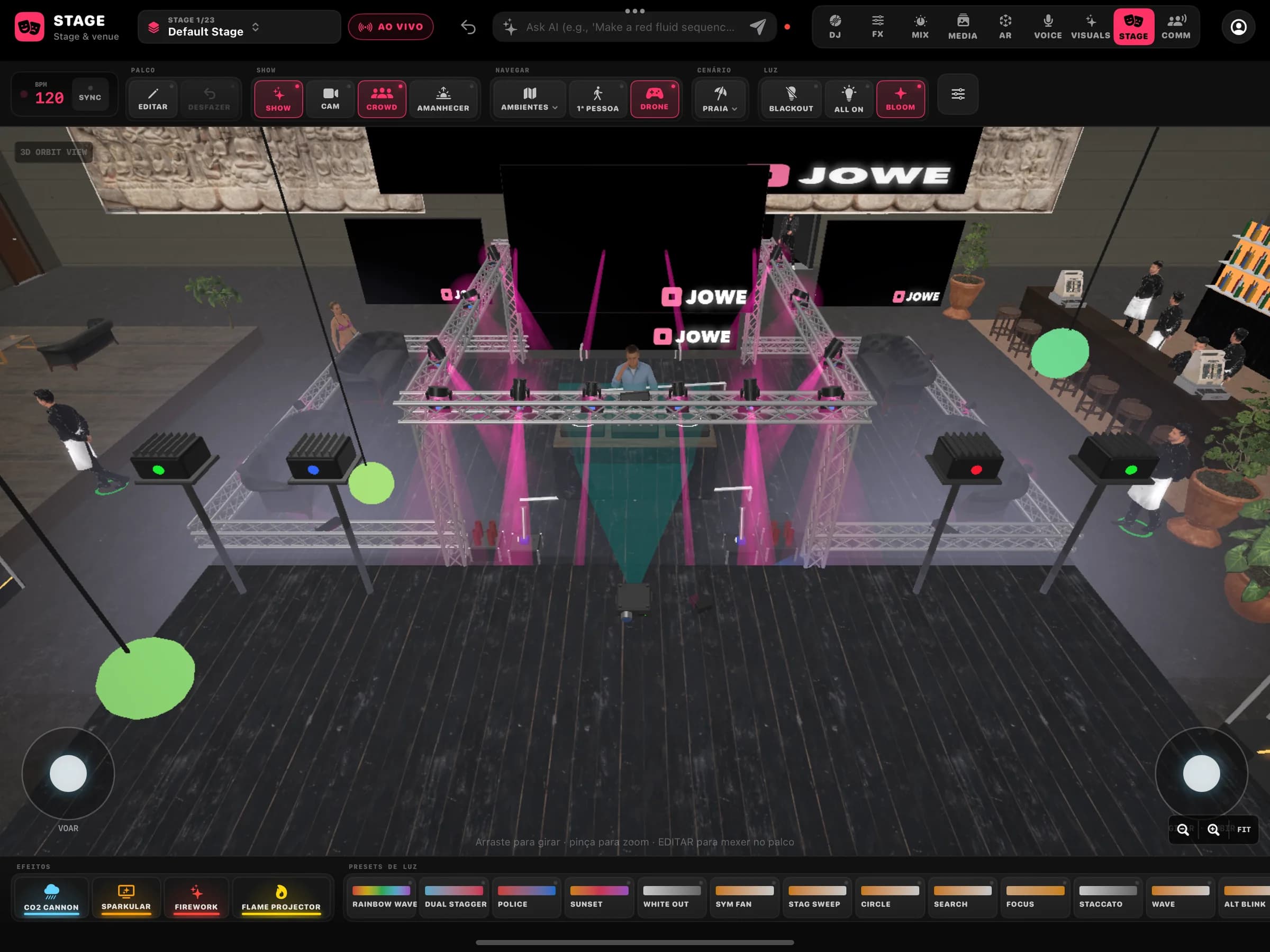The width and height of the screenshot is (1270, 952).
Task: Toggle the AO VIVO live button
Action: point(391,27)
